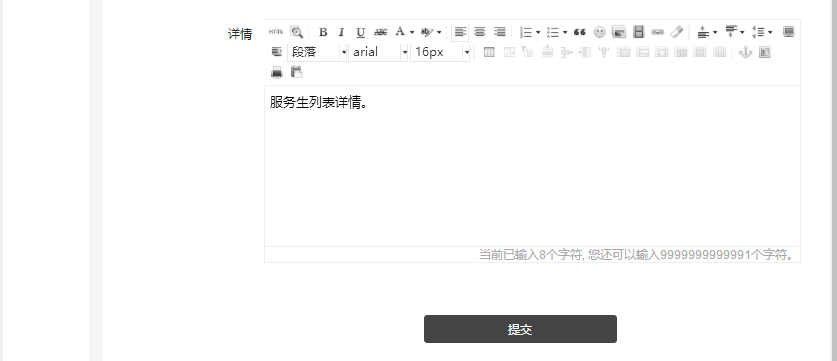Open the arial font family dropdown
Viewport: 837px width, 361px height.
tap(378, 52)
